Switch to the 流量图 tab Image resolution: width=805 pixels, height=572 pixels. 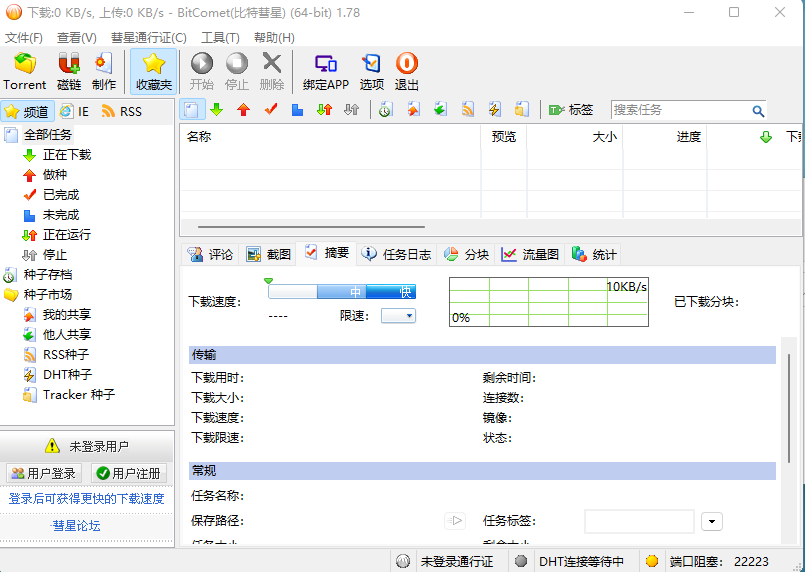(530, 255)
